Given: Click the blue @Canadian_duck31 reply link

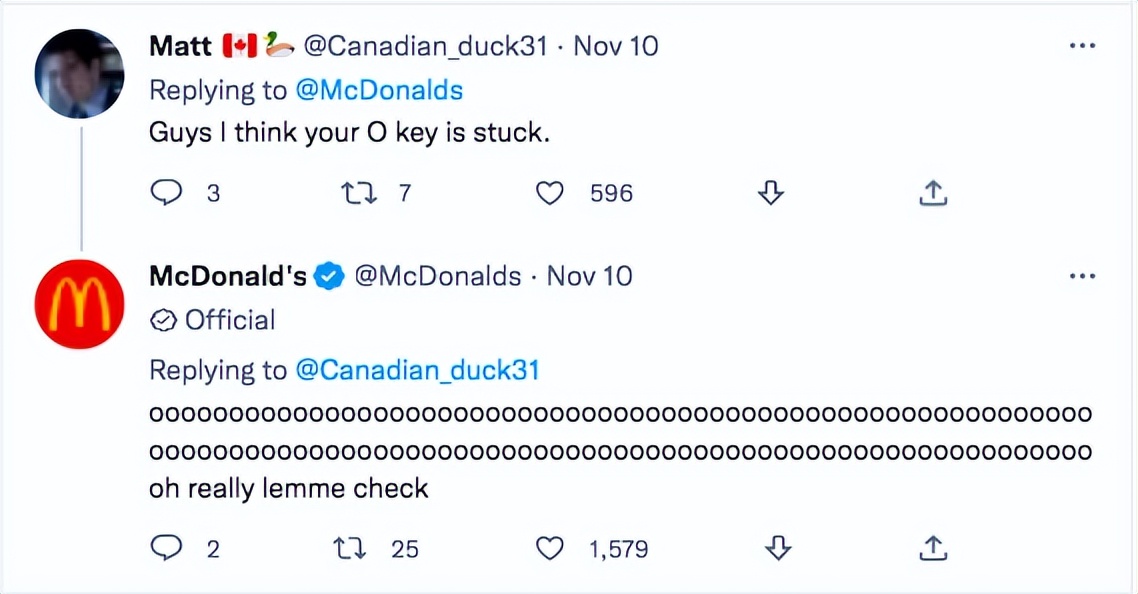Looking at the screenshot, I should [417, 370].
